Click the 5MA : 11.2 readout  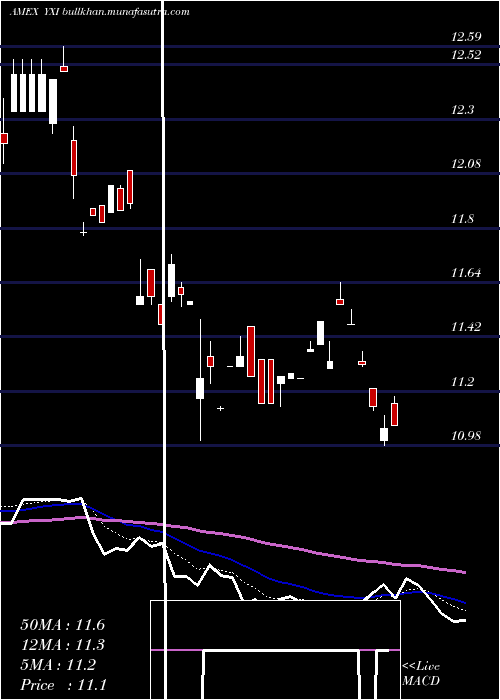coord(58,665)
